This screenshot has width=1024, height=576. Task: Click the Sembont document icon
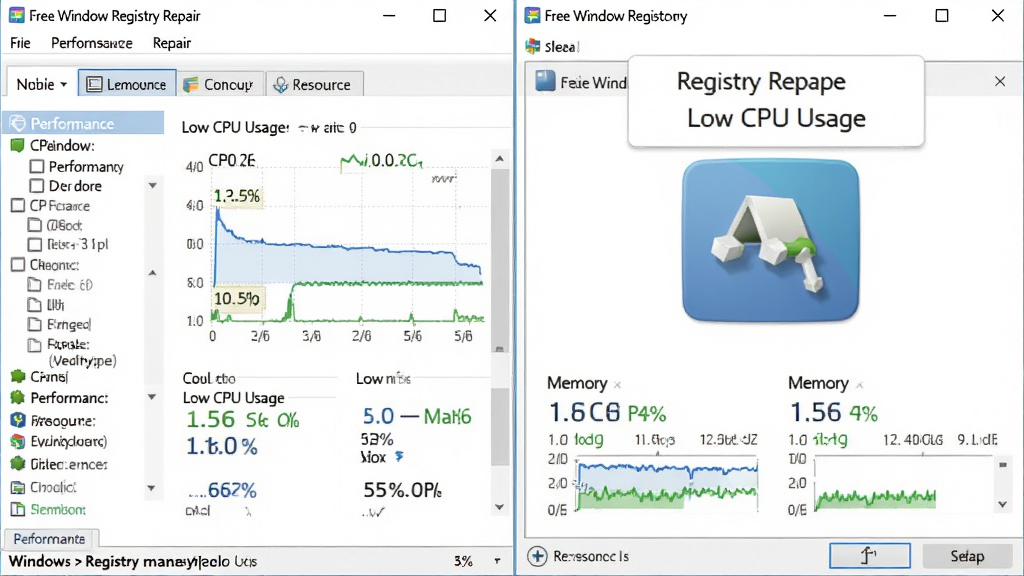coord(18,509)
